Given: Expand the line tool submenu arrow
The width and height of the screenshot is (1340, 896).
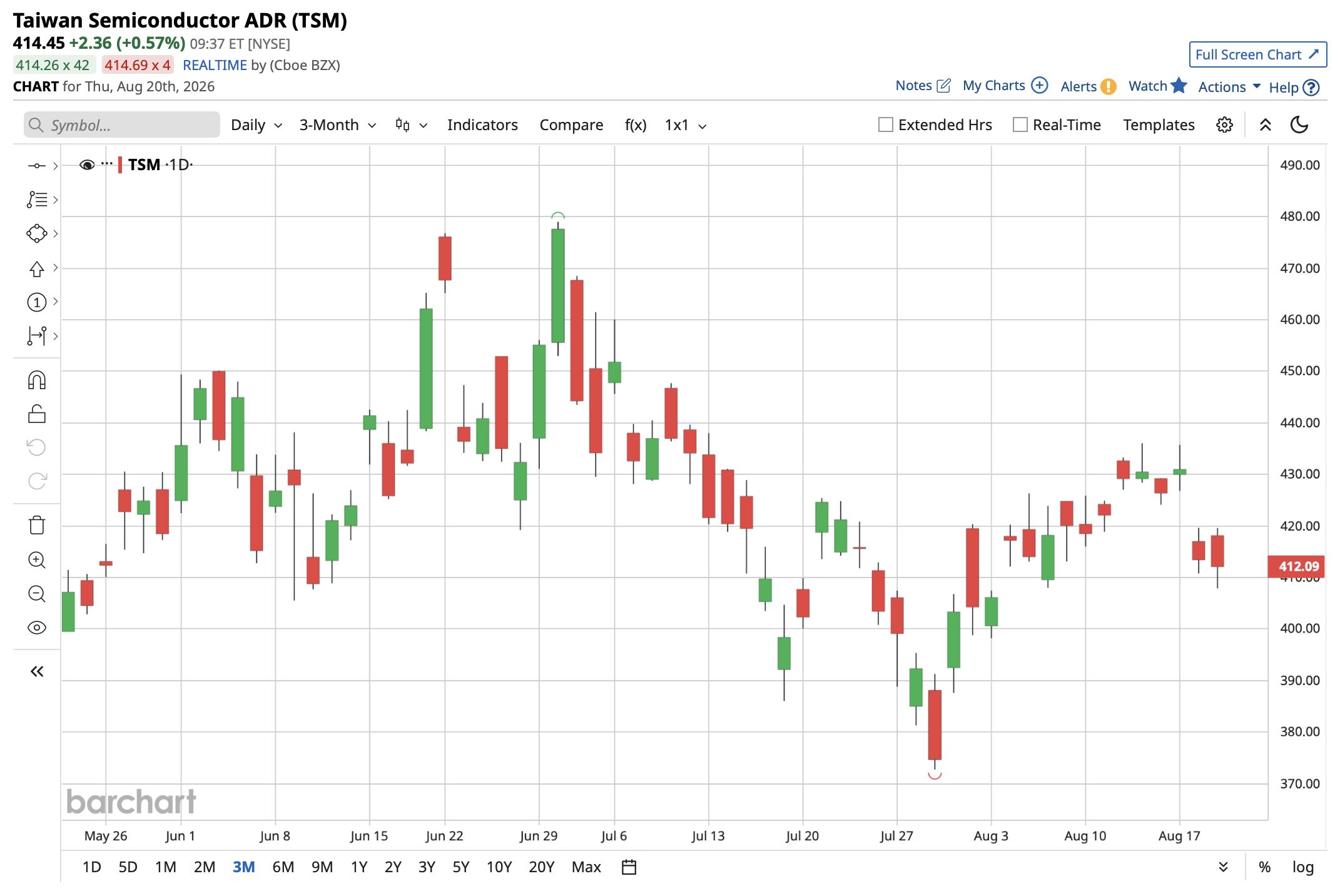Looking at the screenshot, I should 56,166.
